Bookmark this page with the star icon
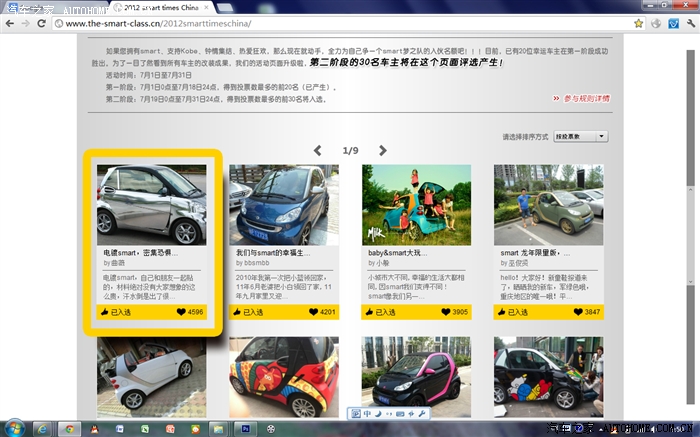Image resolution: width=700 pixels, height=437 pixels. 651,23
